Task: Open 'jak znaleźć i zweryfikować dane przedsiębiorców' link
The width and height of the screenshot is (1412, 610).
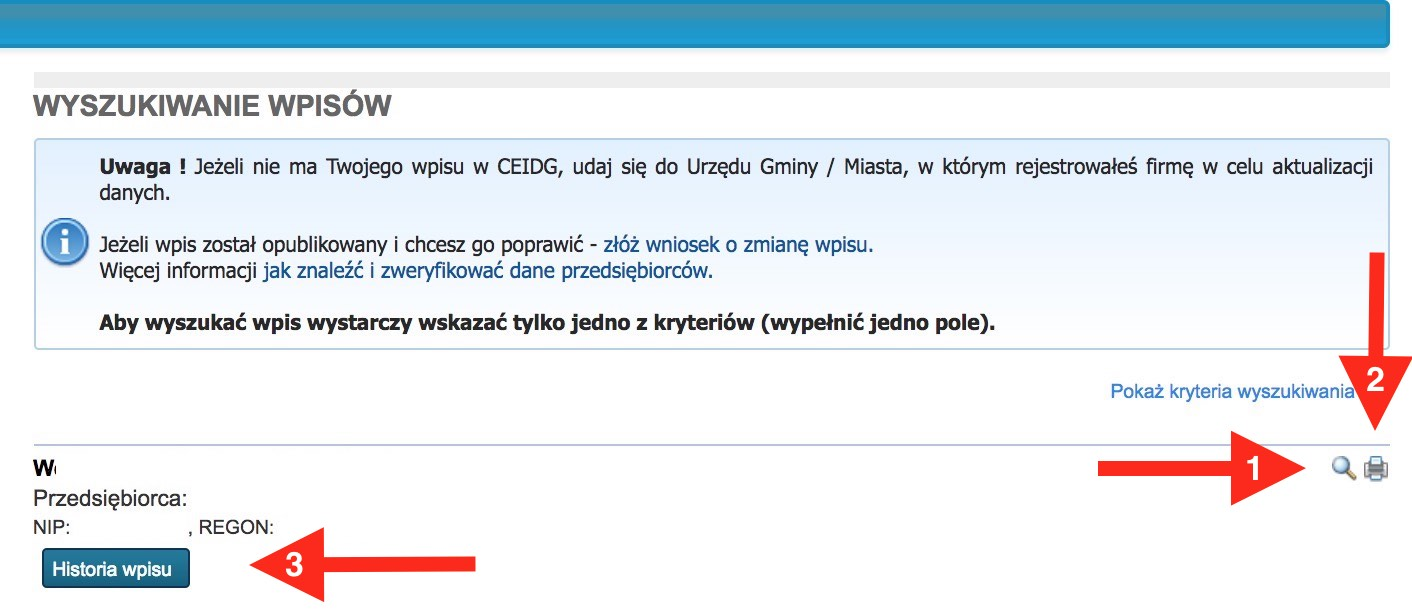Action: coord(487,270)
